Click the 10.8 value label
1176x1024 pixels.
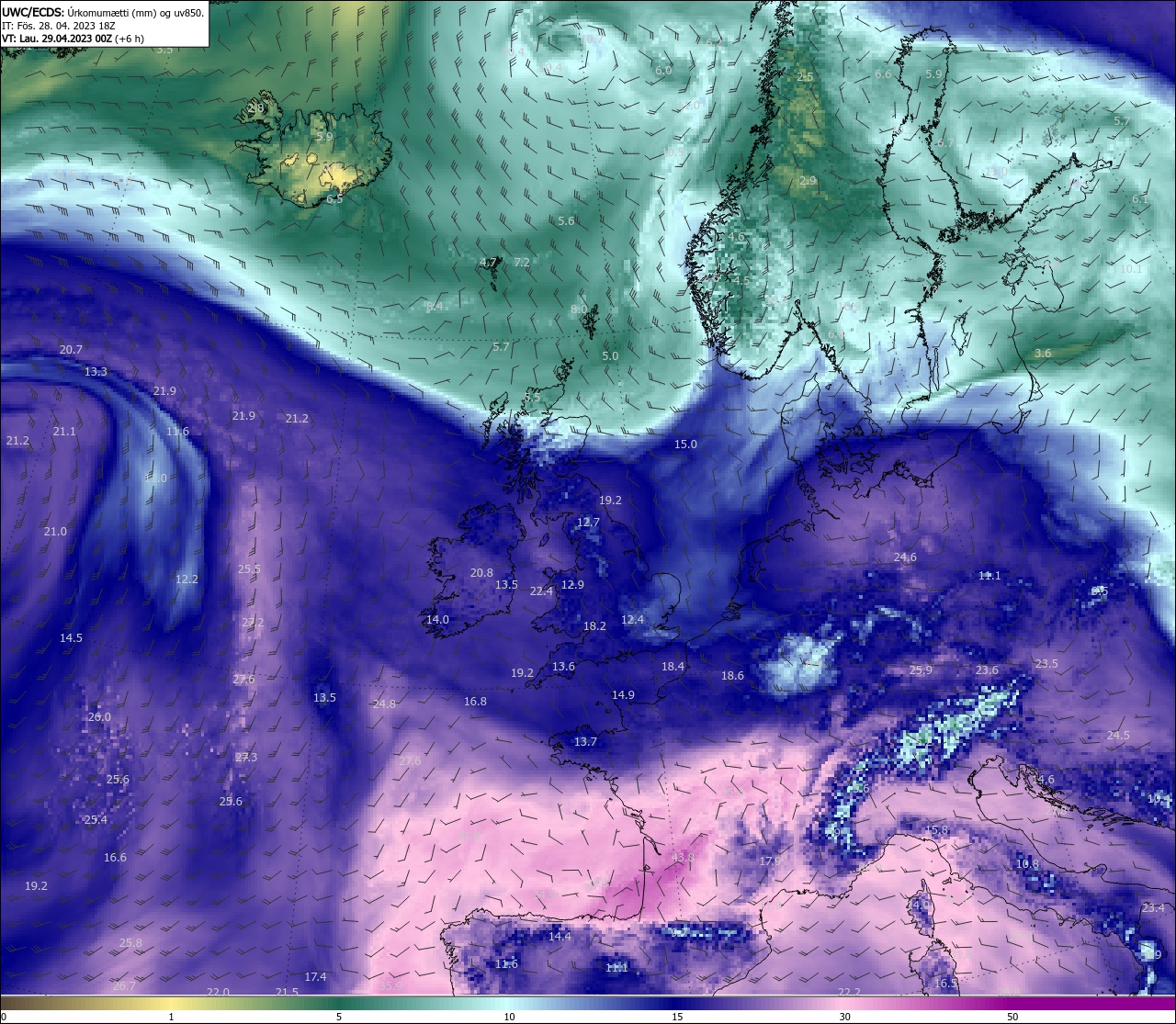1027,863
